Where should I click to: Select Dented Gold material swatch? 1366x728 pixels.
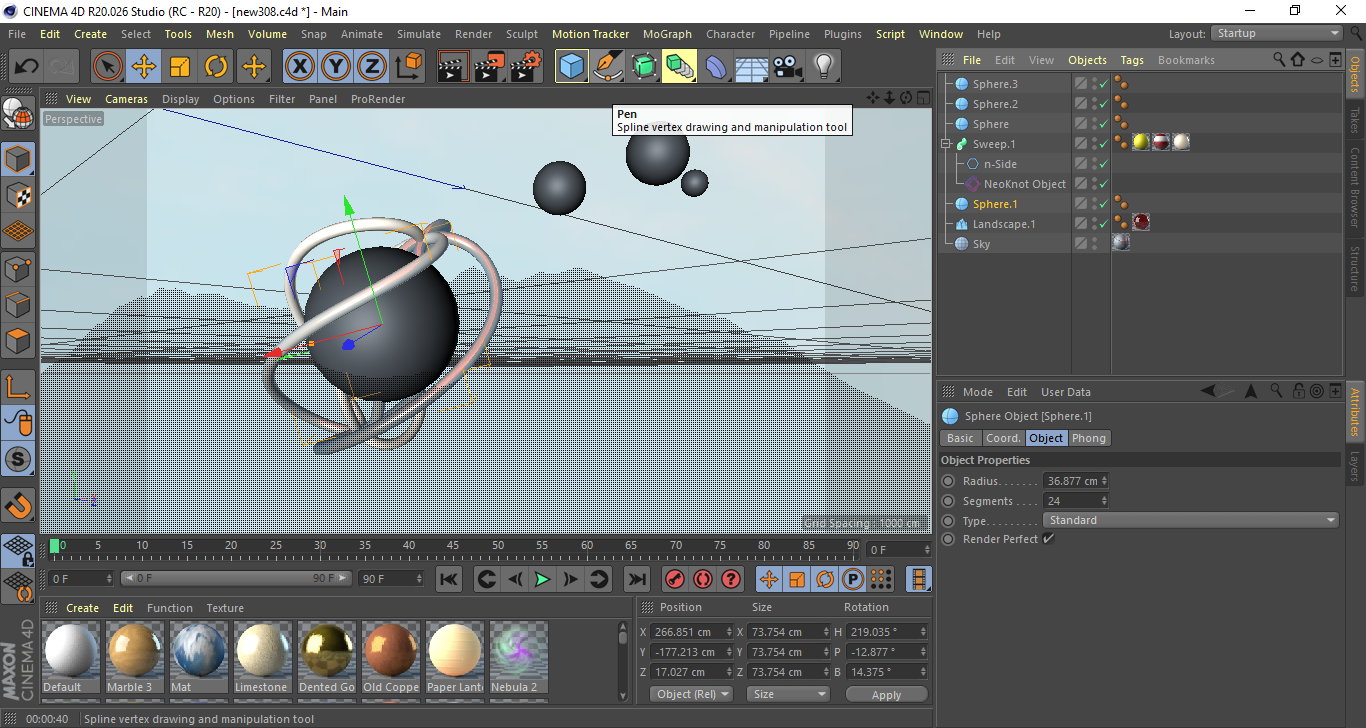point(327,659)
